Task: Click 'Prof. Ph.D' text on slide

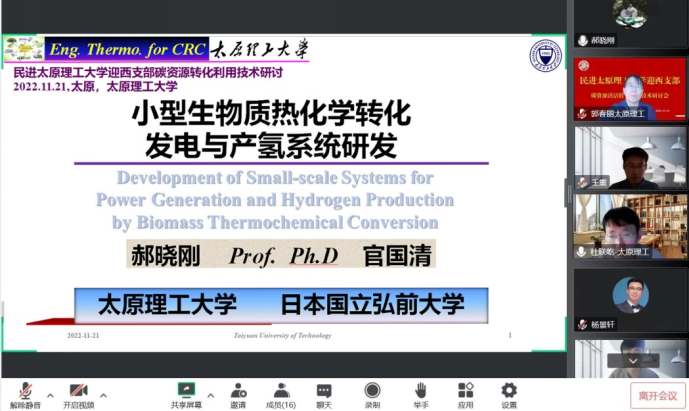Action: (283, 256)
